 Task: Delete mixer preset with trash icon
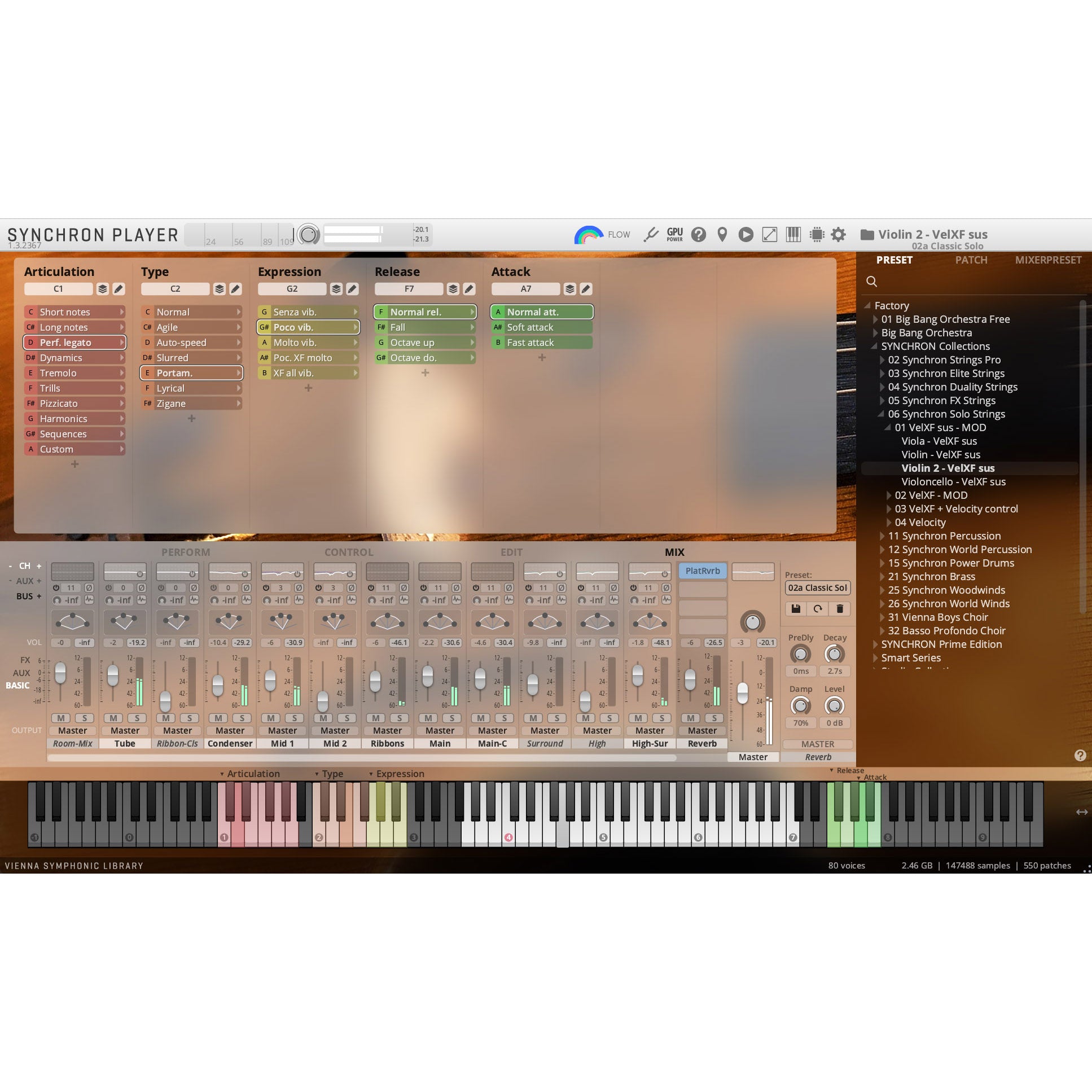pos(839,609)
